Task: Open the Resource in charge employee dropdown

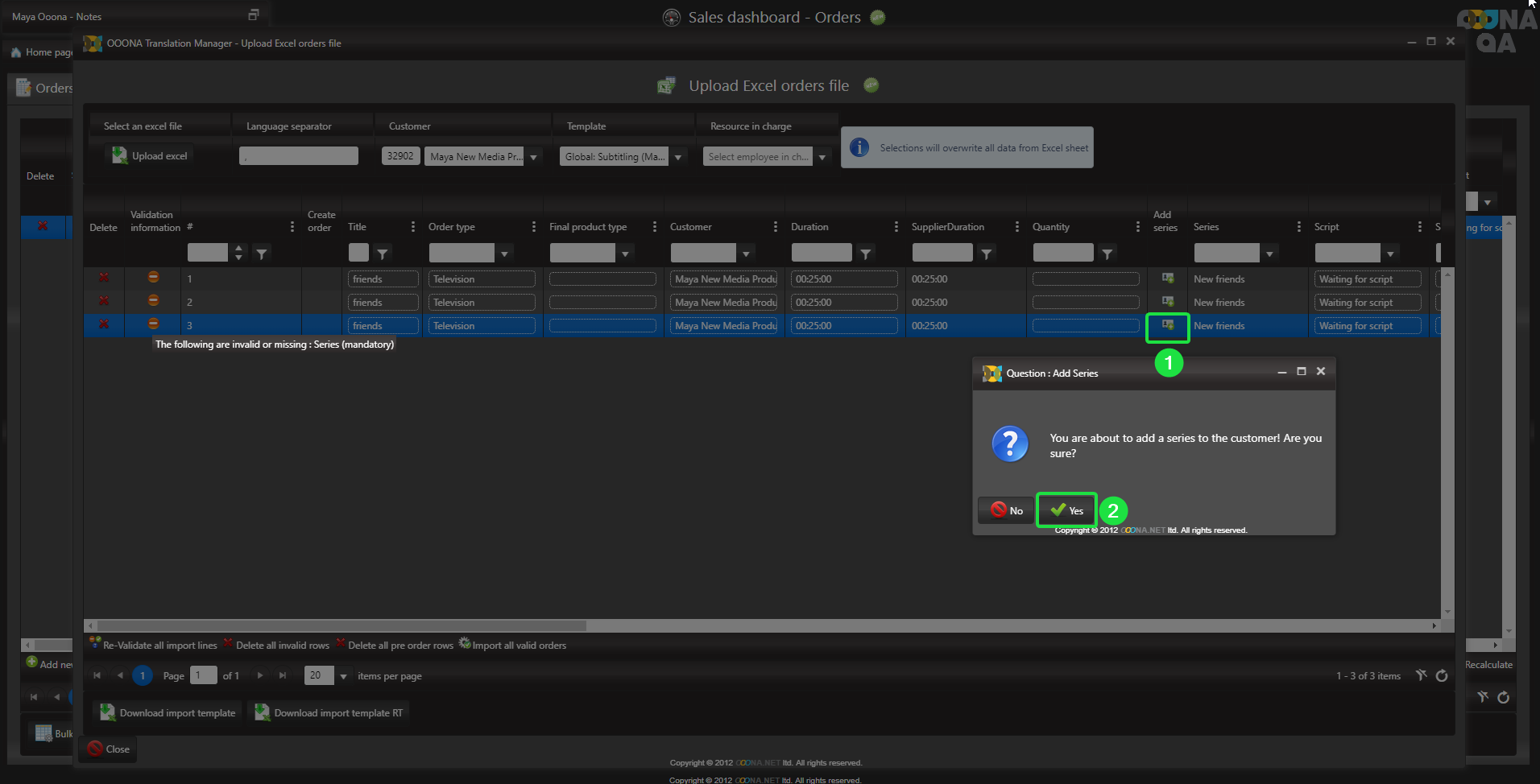Action: click(822, 157)
